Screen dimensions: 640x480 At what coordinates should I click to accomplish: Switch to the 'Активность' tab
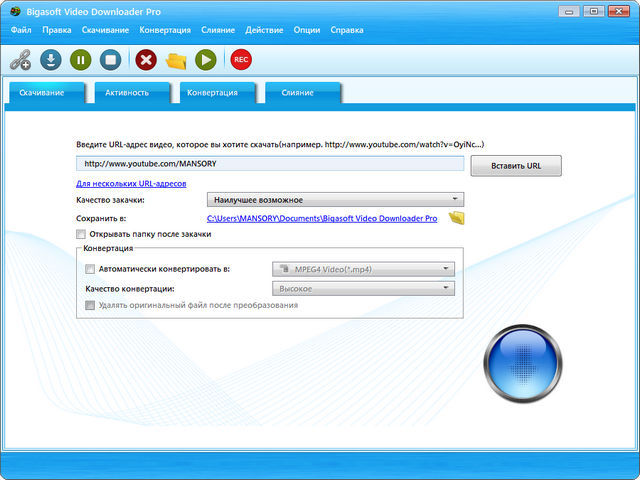[x=127, y=93]
